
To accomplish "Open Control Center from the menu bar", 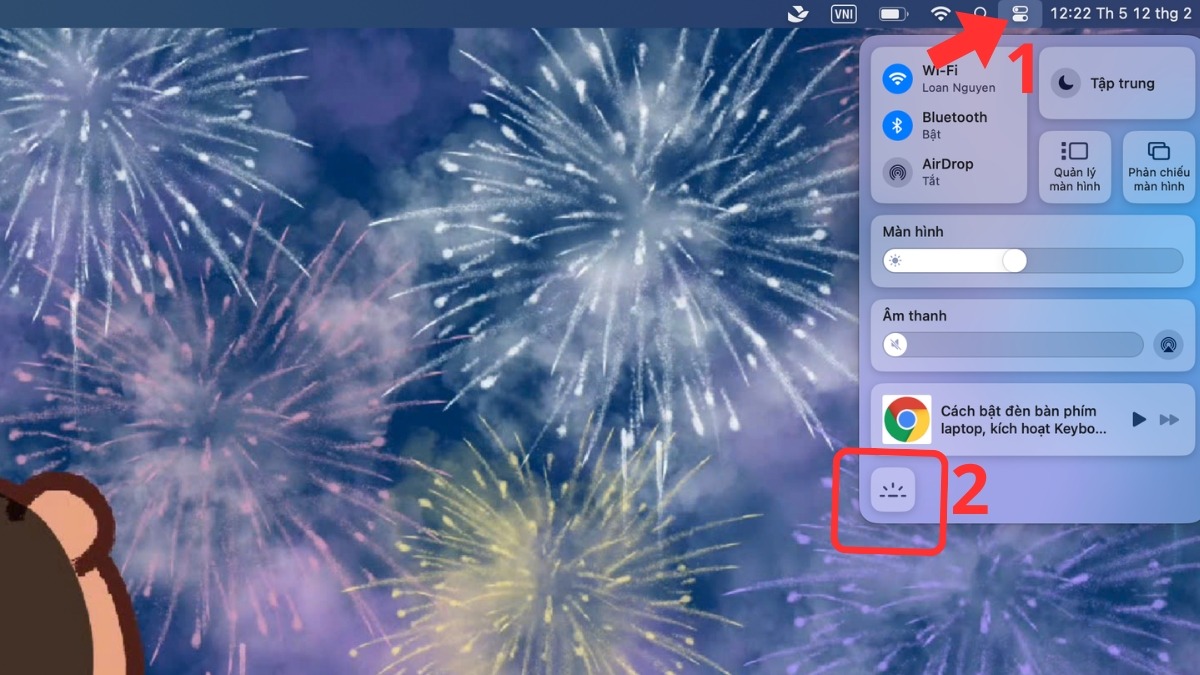I will 1020,14.
